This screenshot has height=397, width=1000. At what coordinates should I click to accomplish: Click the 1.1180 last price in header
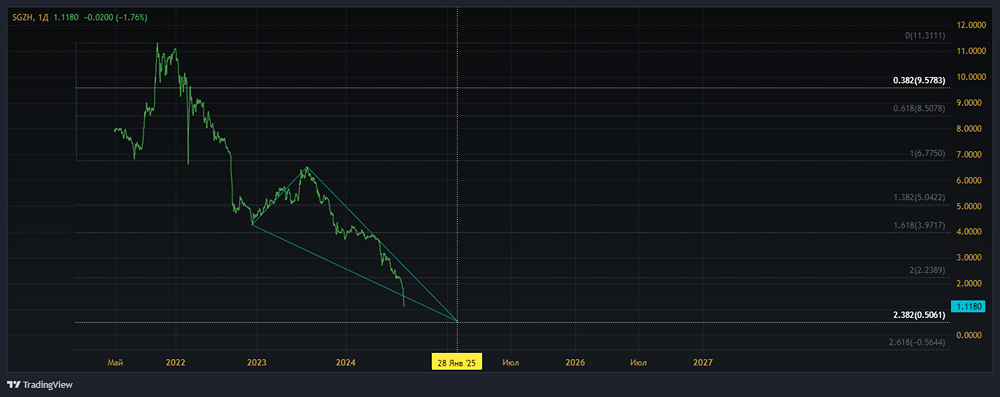click(66, 18)
